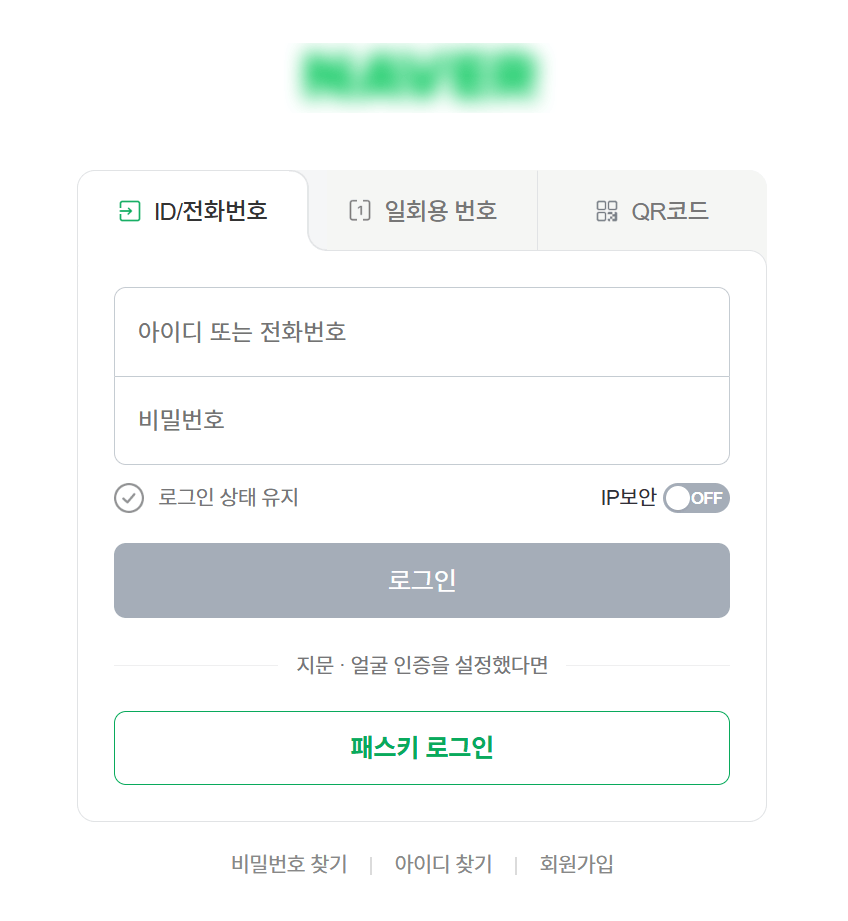Click the checkmark circle icon
The image size is (848, 921).
[129, 498]
